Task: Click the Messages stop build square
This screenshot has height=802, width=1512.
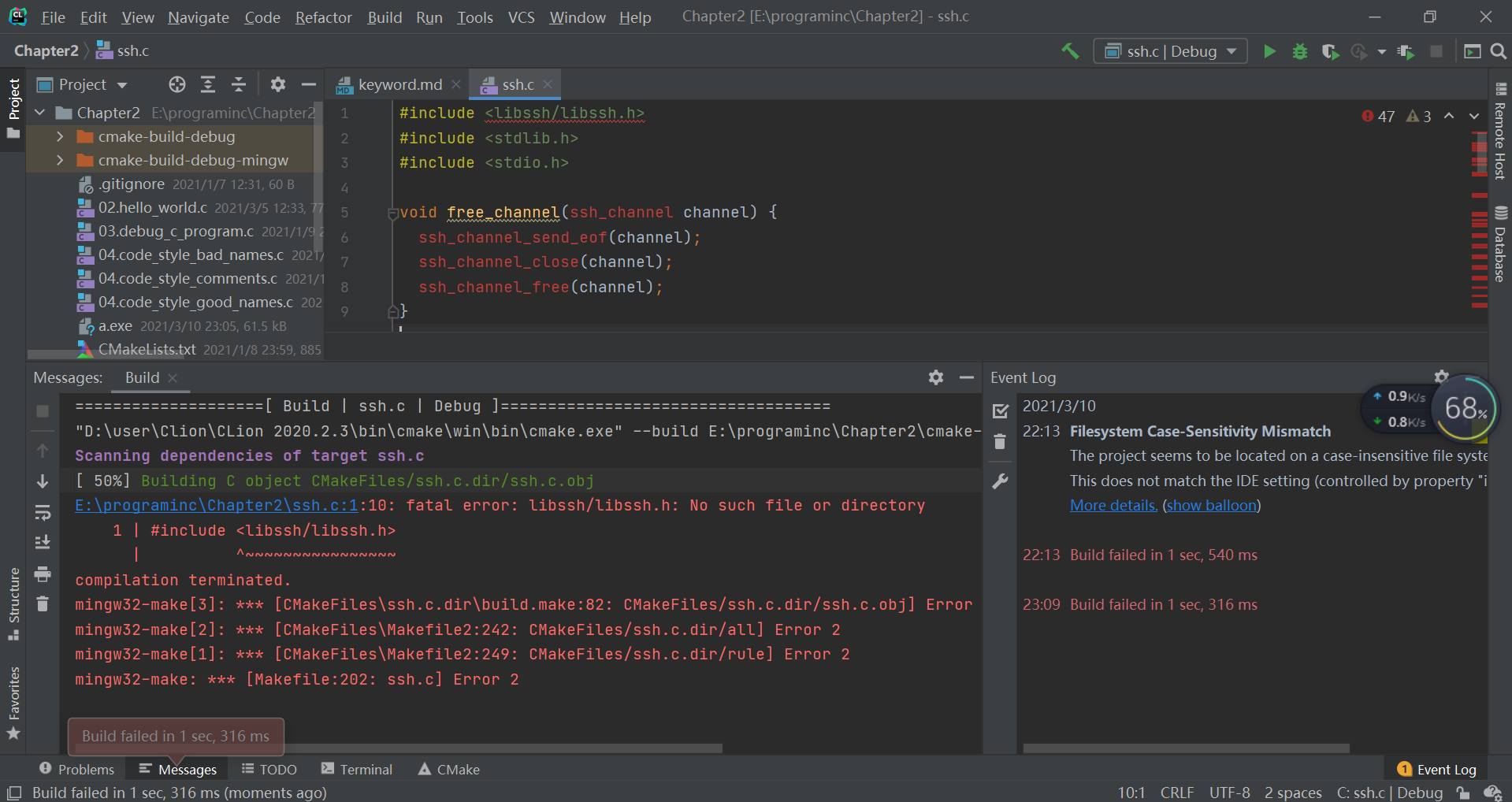Action: pos(43,411)
